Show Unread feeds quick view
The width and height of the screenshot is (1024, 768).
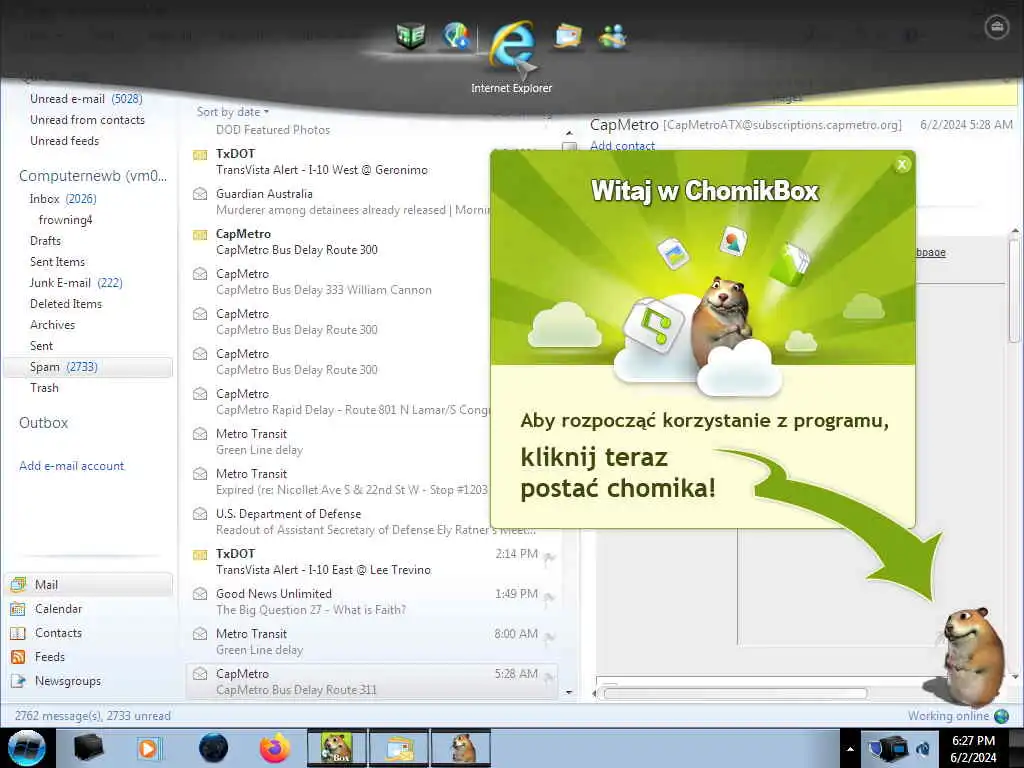65,140
